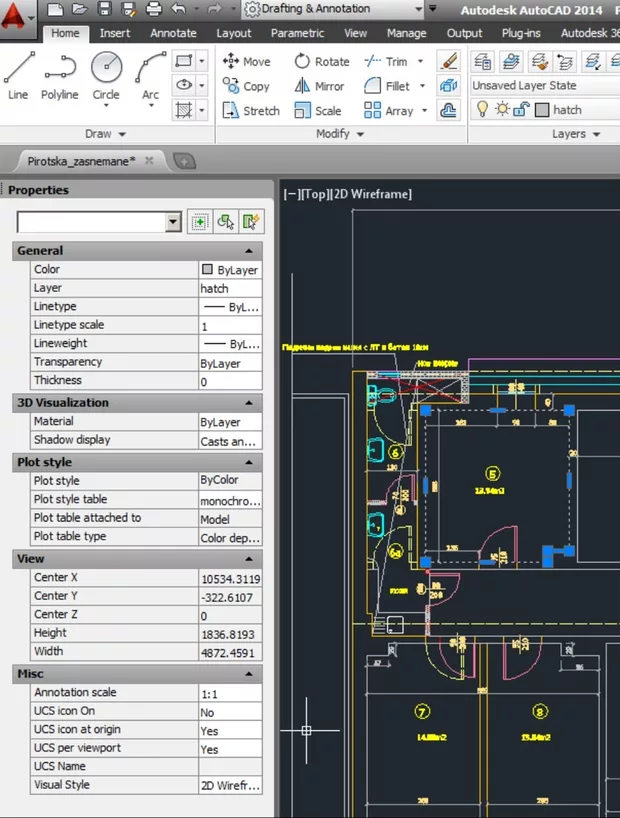Open the object selection dropdown in Properties

tap(173, 222)
